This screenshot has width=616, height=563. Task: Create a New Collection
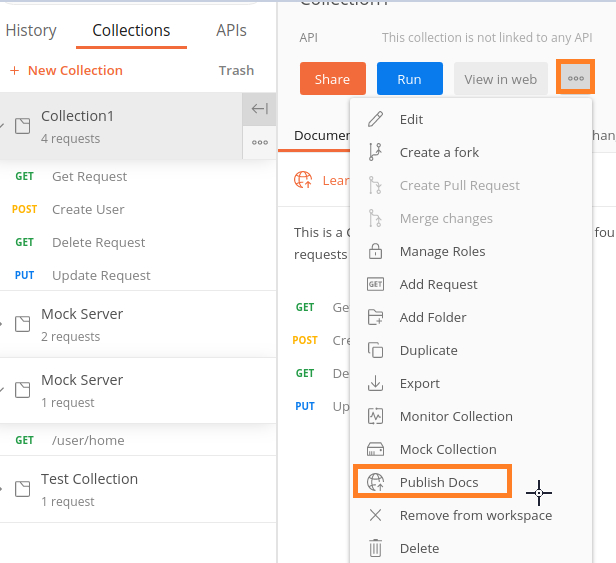point(66,70)
